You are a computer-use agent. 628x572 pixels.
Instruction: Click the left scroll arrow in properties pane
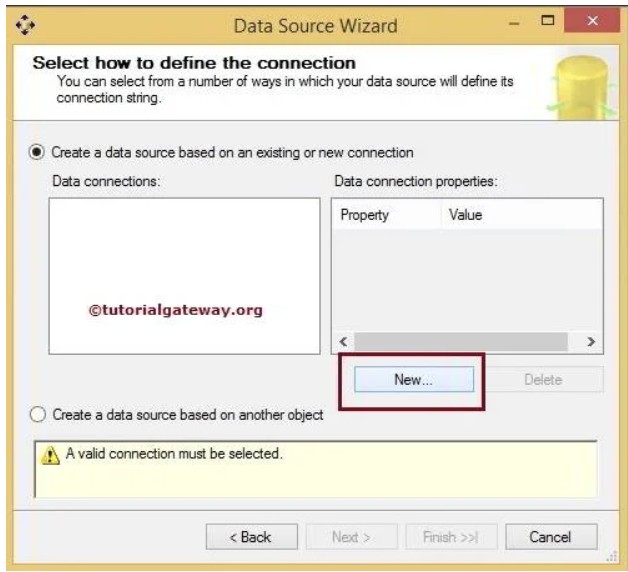(343, 342)
